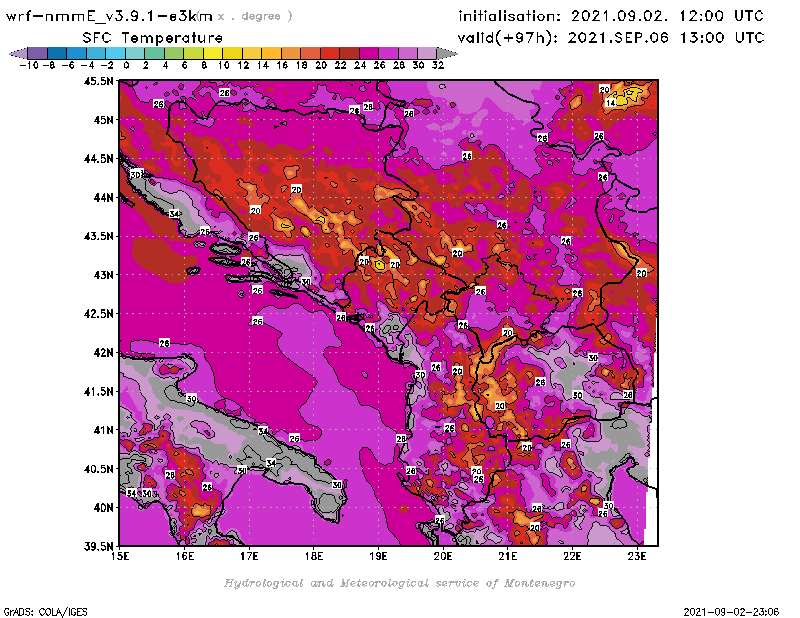Click the '42N' latitude label

click(x=103, y=353)
